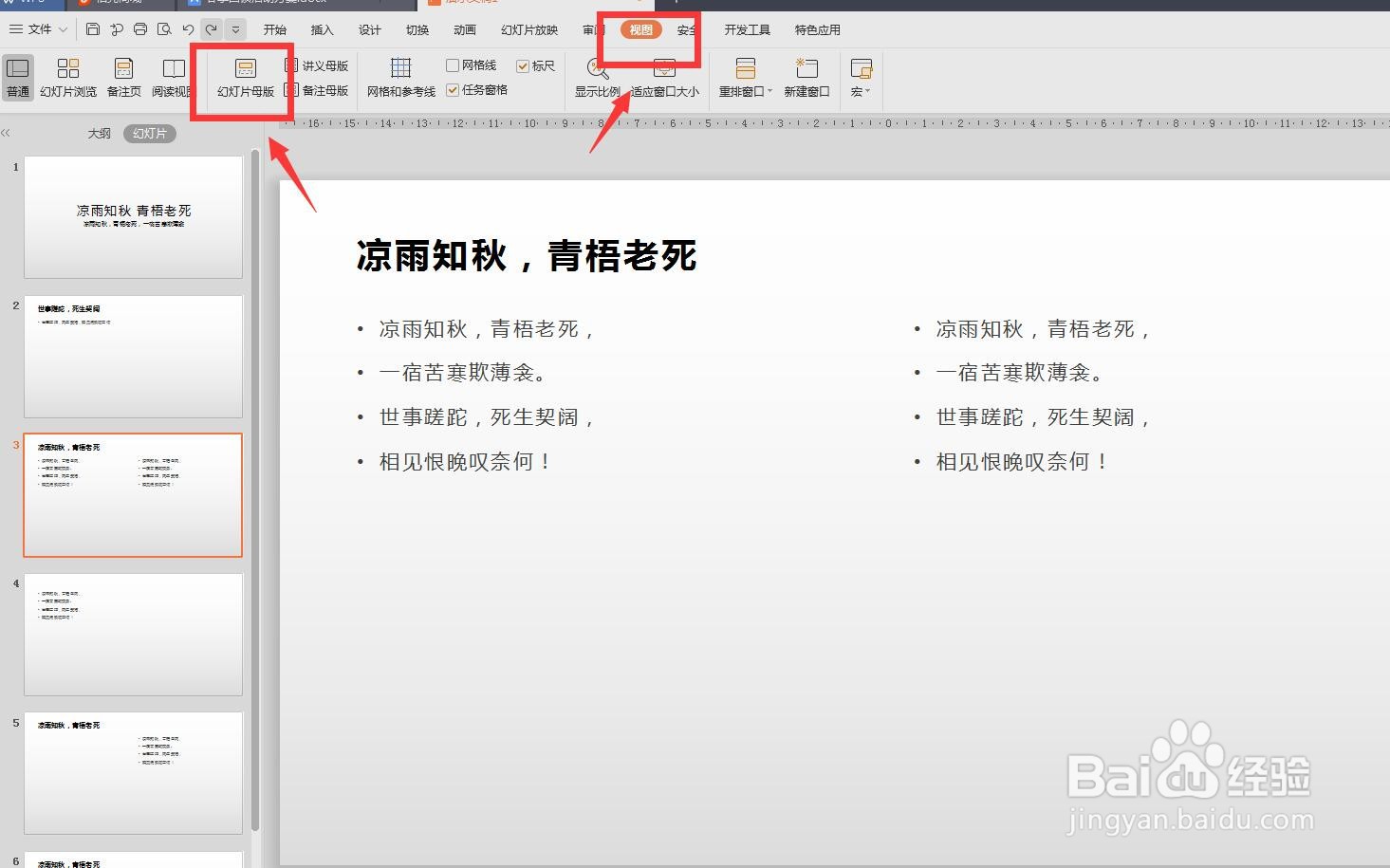The image size is (1390, 868).
Task: Select slide 2 thumbnail
Action: tap(133, 356)
